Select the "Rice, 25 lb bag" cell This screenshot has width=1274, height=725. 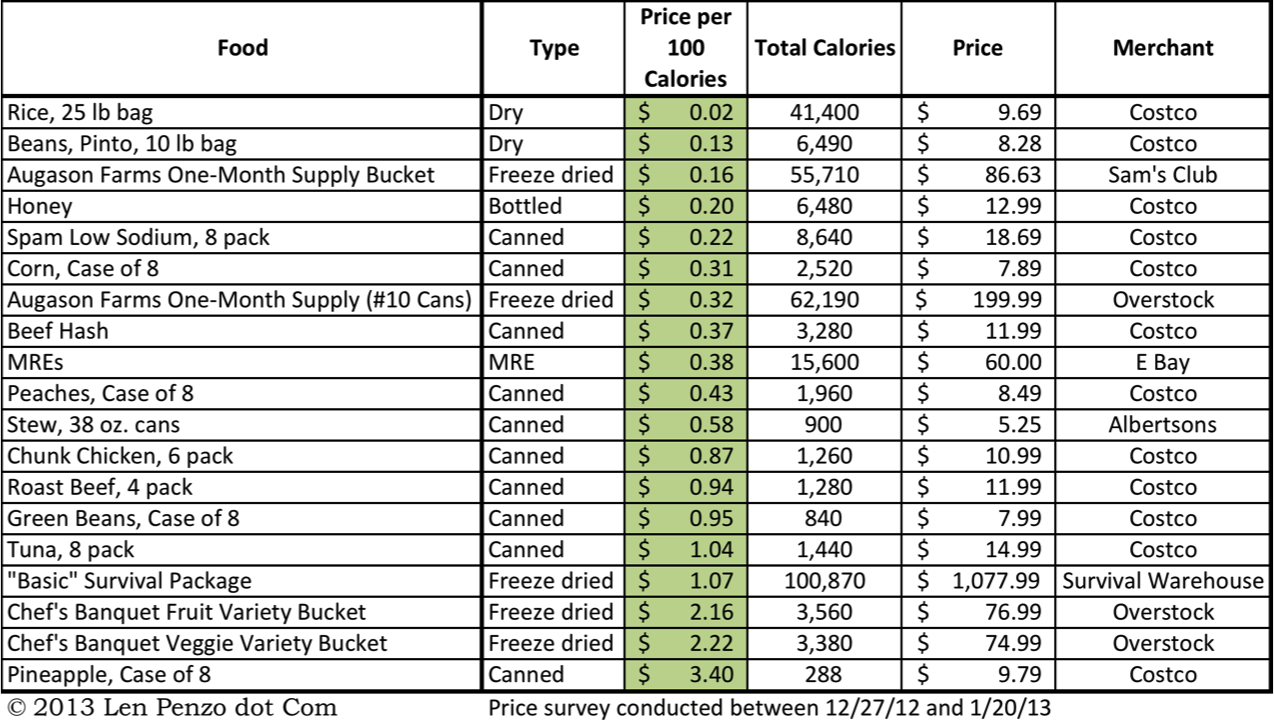tap(80, 113)
